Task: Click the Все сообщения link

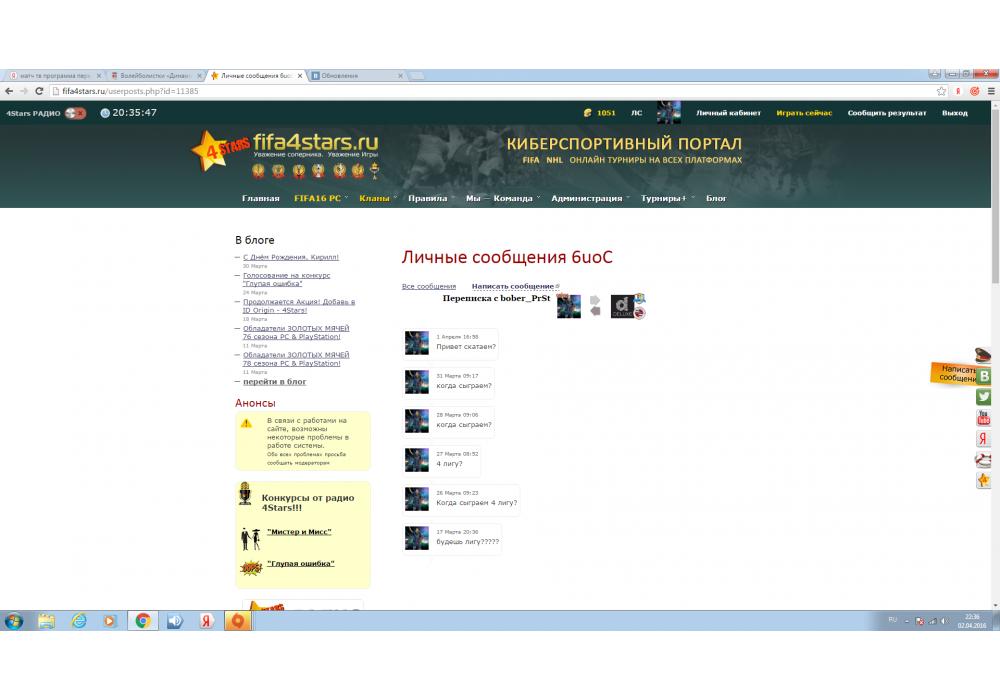Action: click(x=428, y=287)
